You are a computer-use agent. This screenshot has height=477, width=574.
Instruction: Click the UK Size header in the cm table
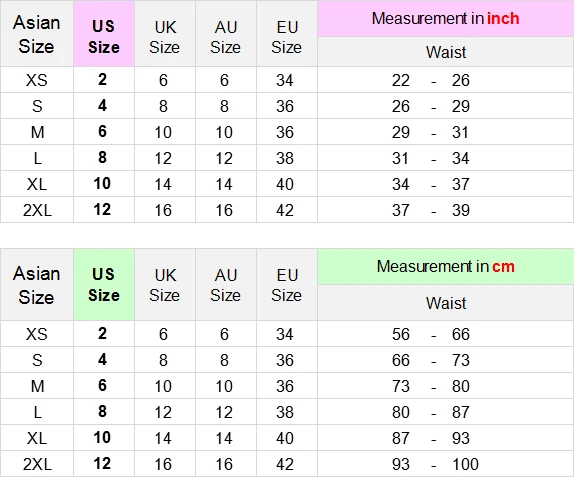pos(165,285)
